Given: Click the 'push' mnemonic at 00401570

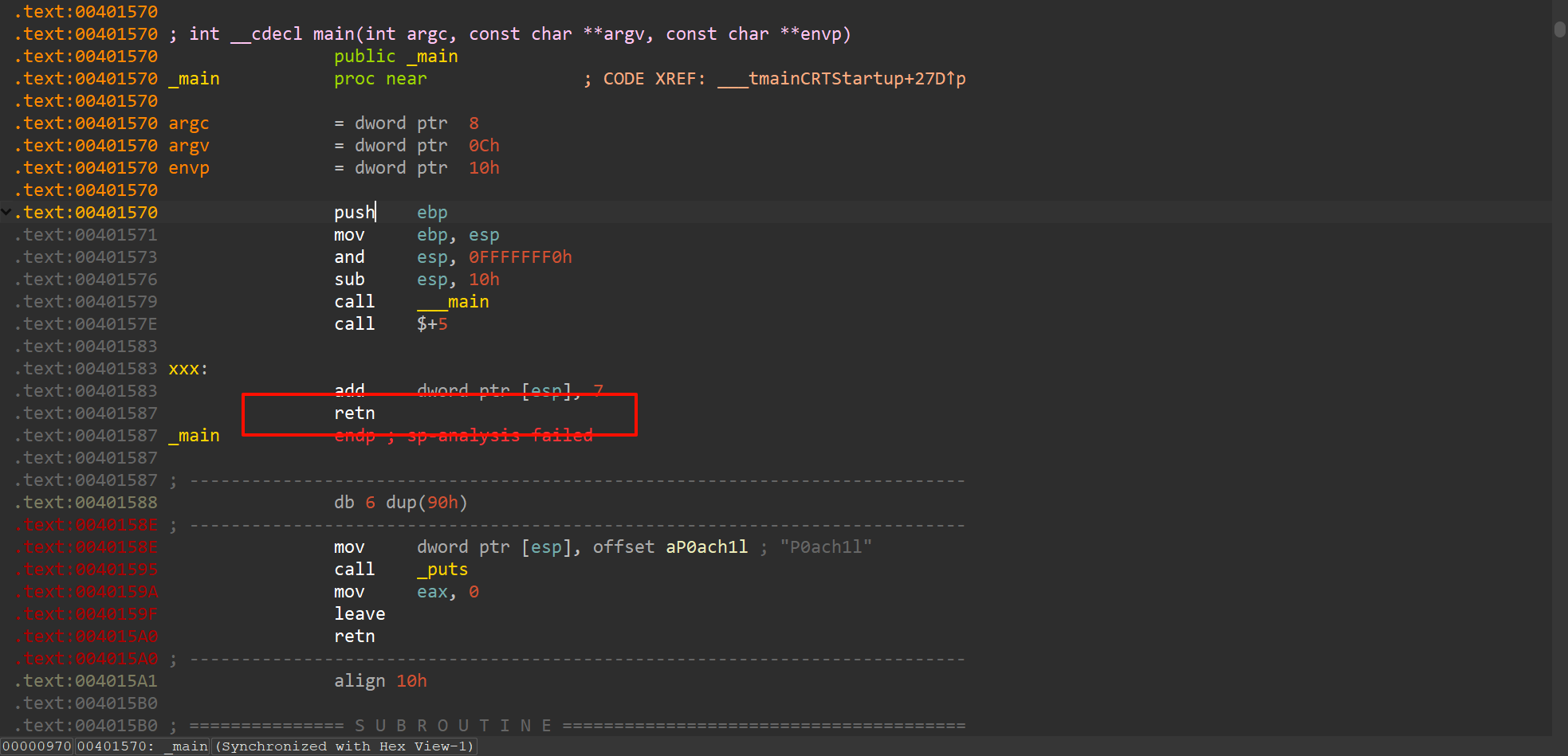Looking at the screenshot, I should coord(355,213).
